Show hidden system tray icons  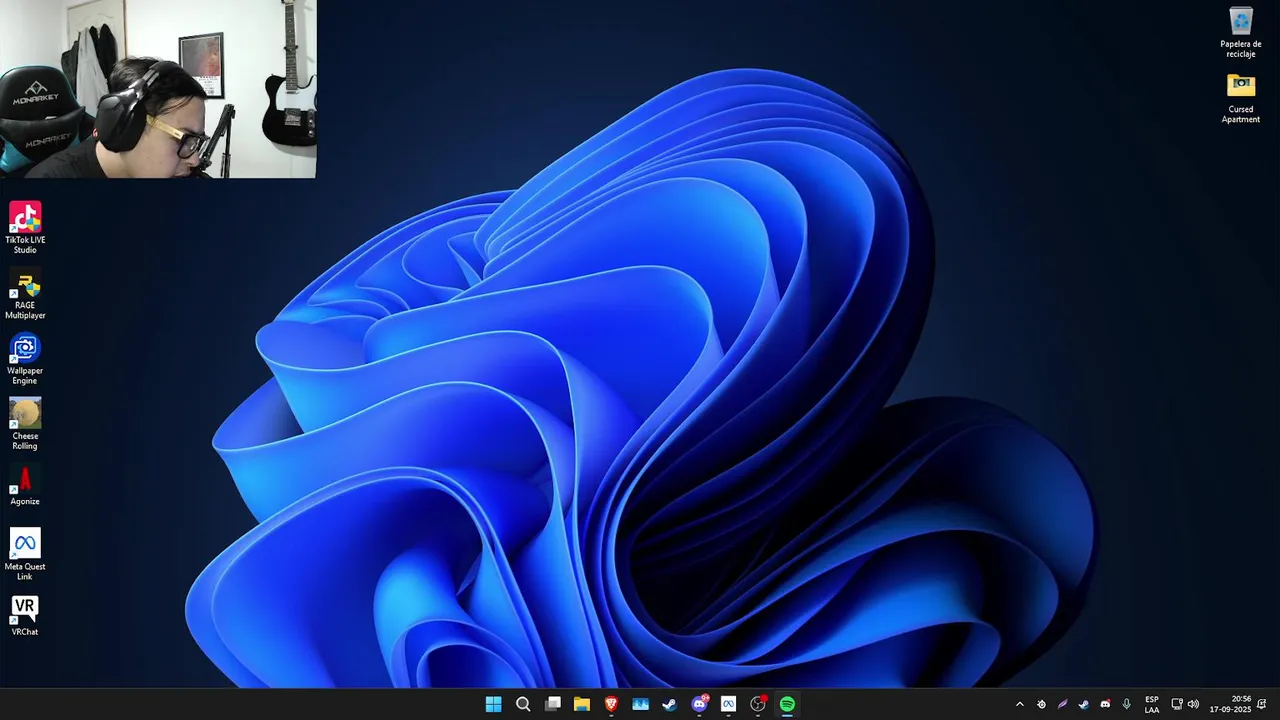1019,704
